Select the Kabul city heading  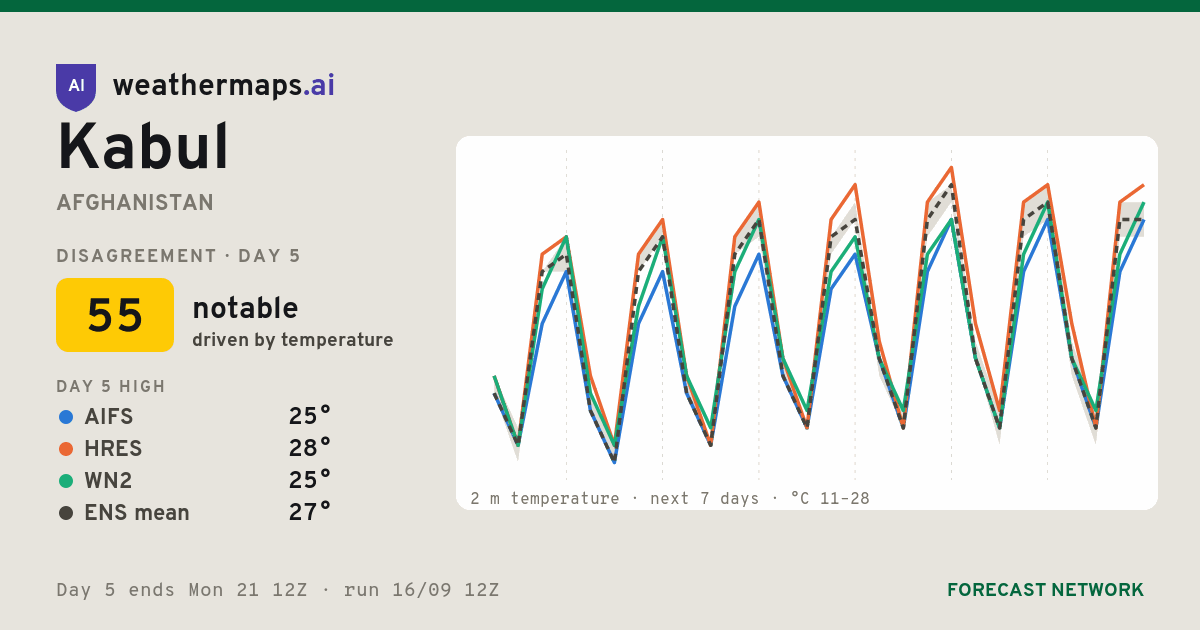point(143,147)
